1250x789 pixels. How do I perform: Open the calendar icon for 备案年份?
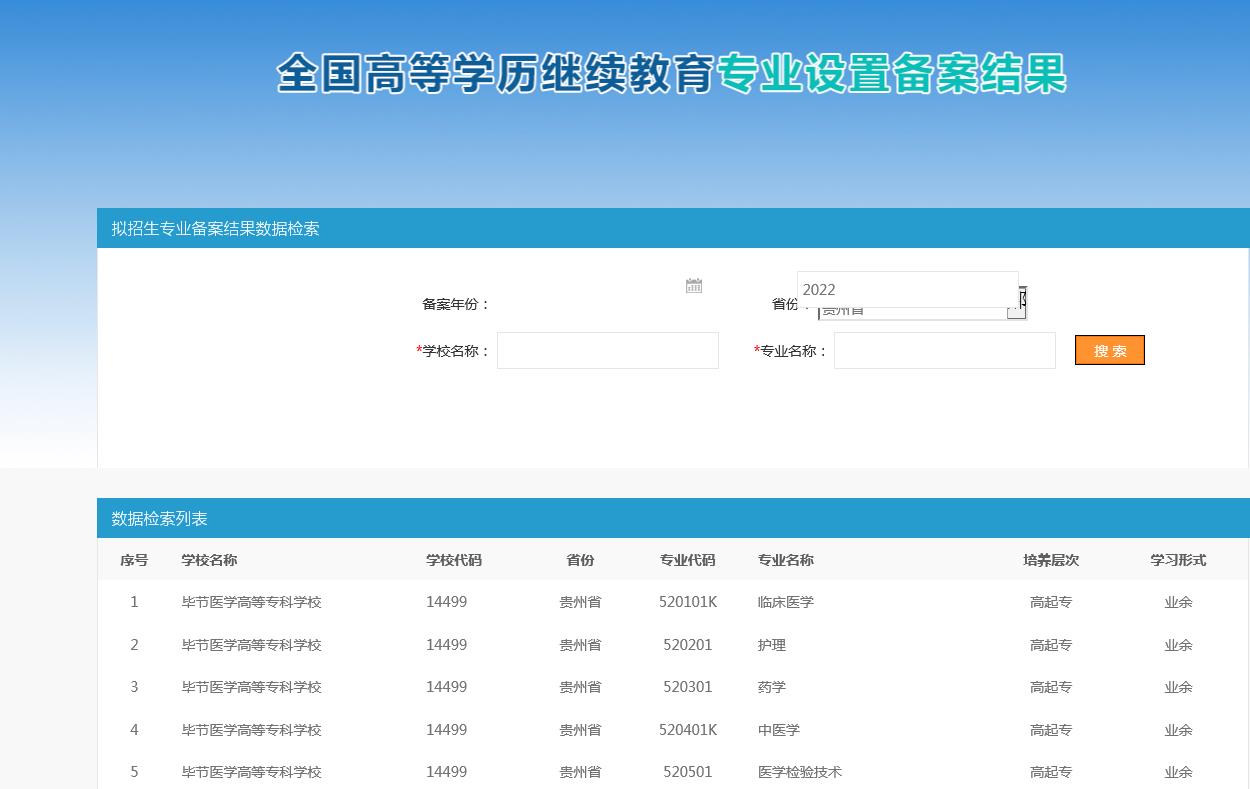tap(694, 286)
